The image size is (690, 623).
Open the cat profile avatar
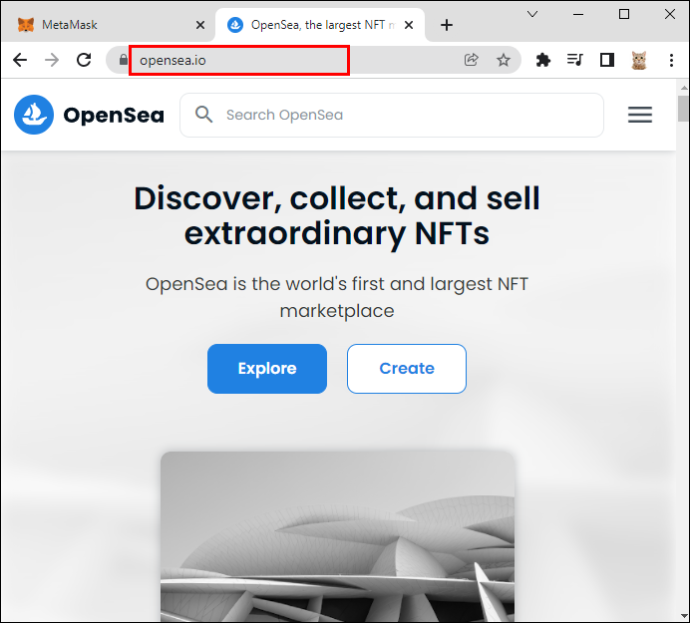pos(639,60)
